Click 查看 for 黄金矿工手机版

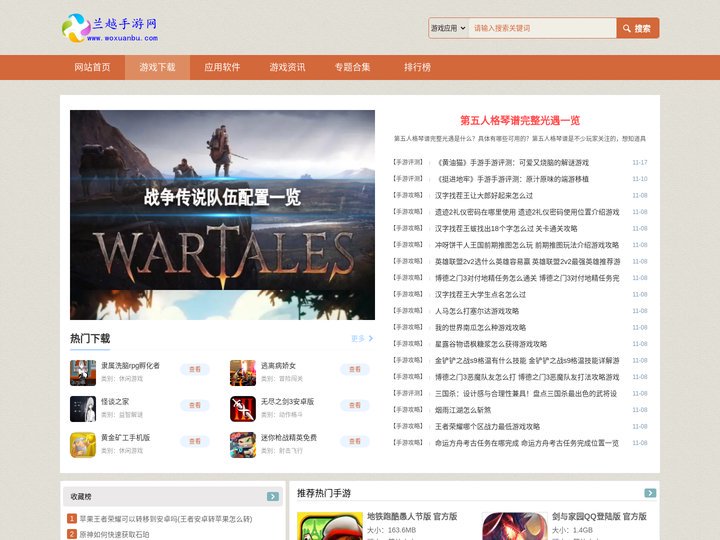pyautogui.click(x=195, y=441)
